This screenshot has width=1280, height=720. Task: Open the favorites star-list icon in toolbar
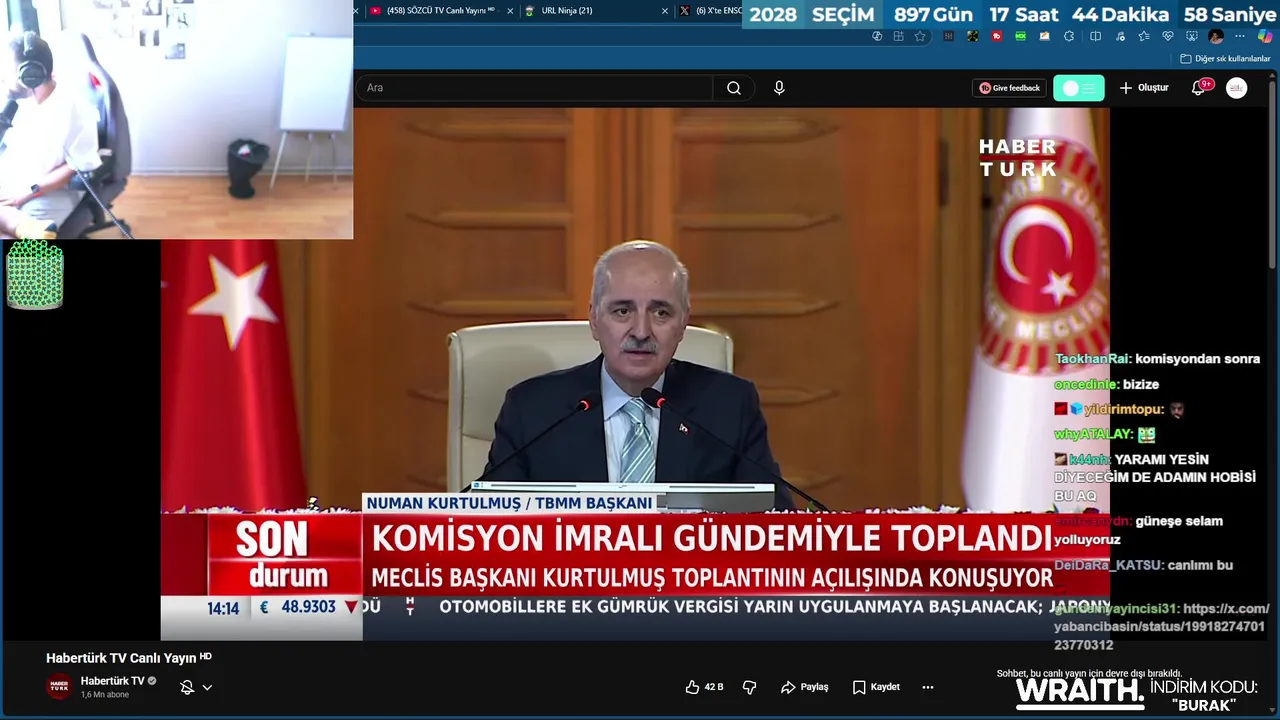tap(1144, 36)
